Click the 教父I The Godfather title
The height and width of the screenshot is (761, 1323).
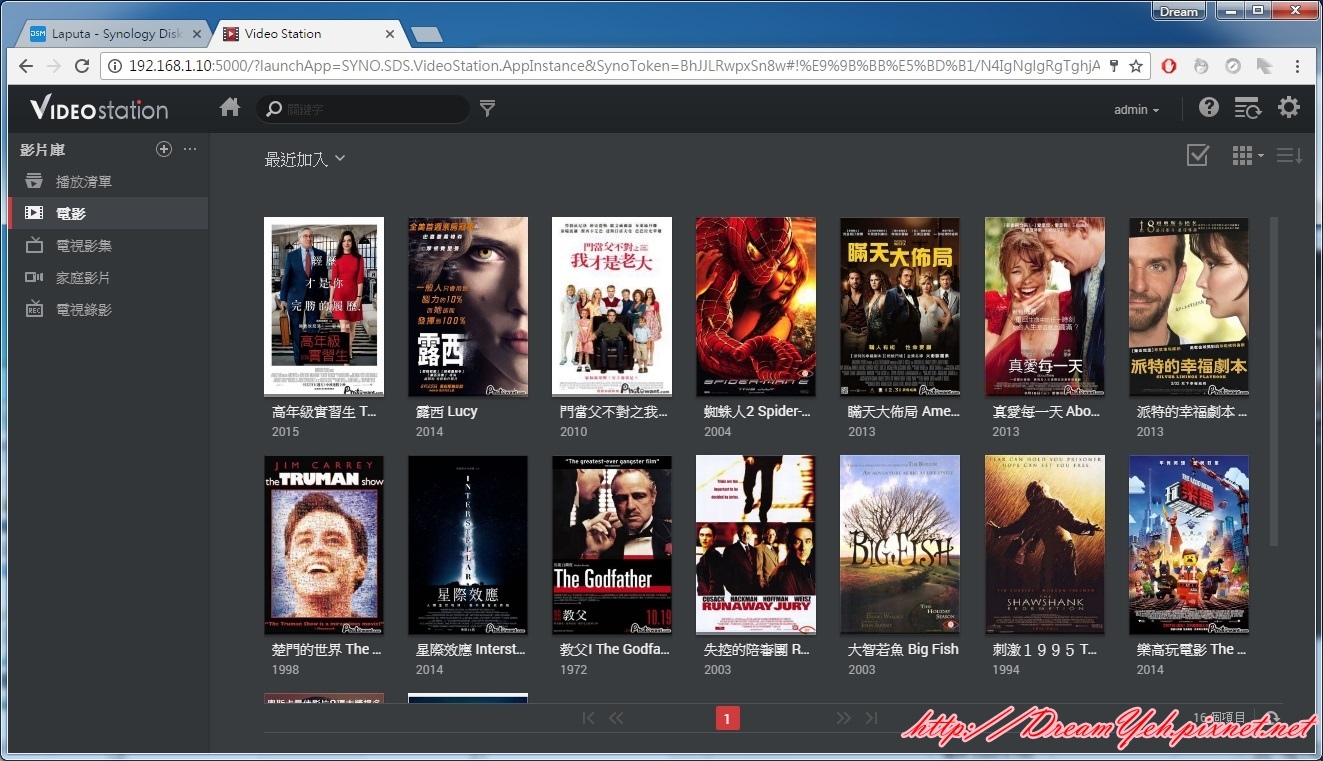click(x=615, y=649)
